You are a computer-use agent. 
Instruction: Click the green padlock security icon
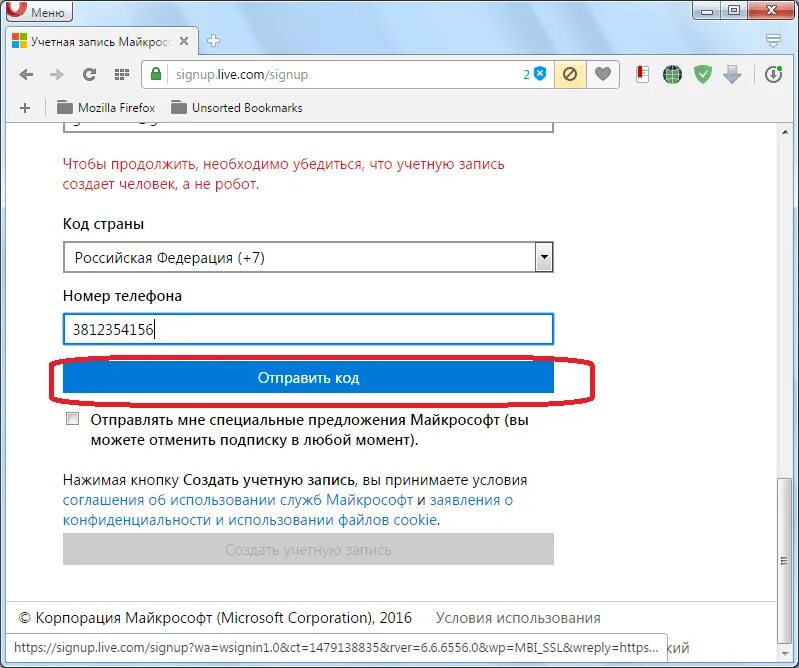tap(156, 74)
